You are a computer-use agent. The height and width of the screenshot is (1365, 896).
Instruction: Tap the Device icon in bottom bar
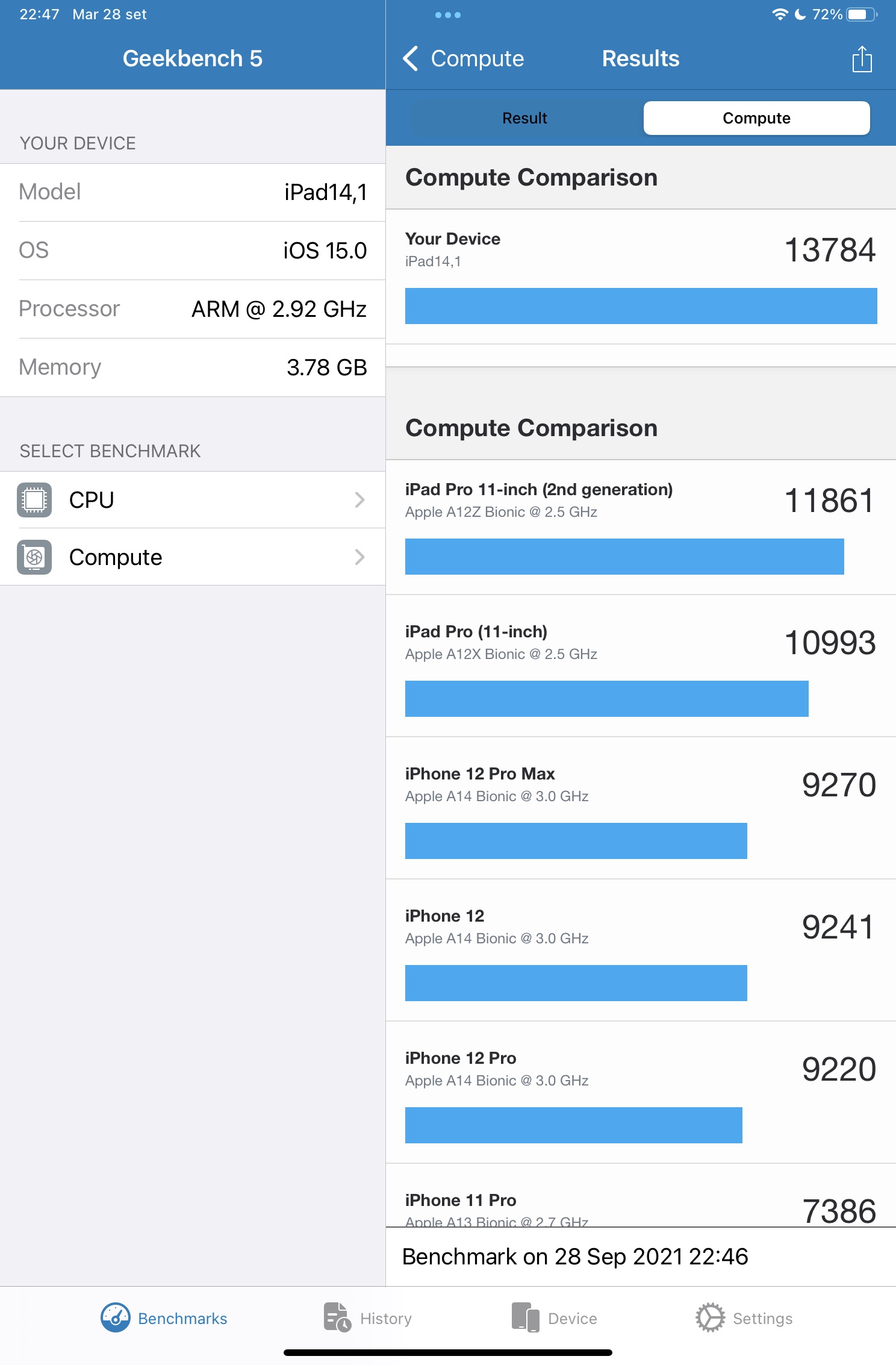click(x=525, y=1317)
